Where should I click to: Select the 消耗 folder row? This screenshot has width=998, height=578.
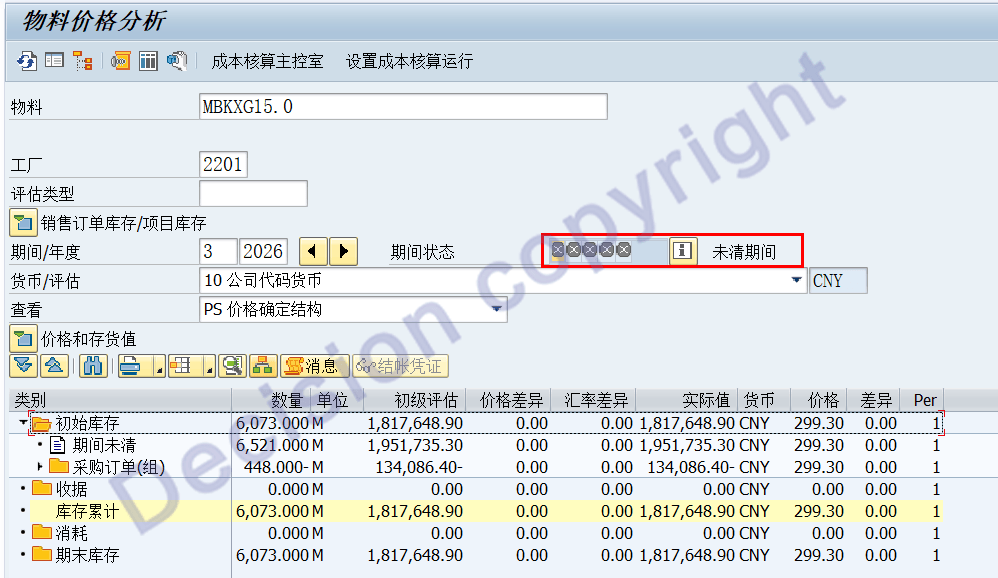pyautogui.click(x=476, y=533)
